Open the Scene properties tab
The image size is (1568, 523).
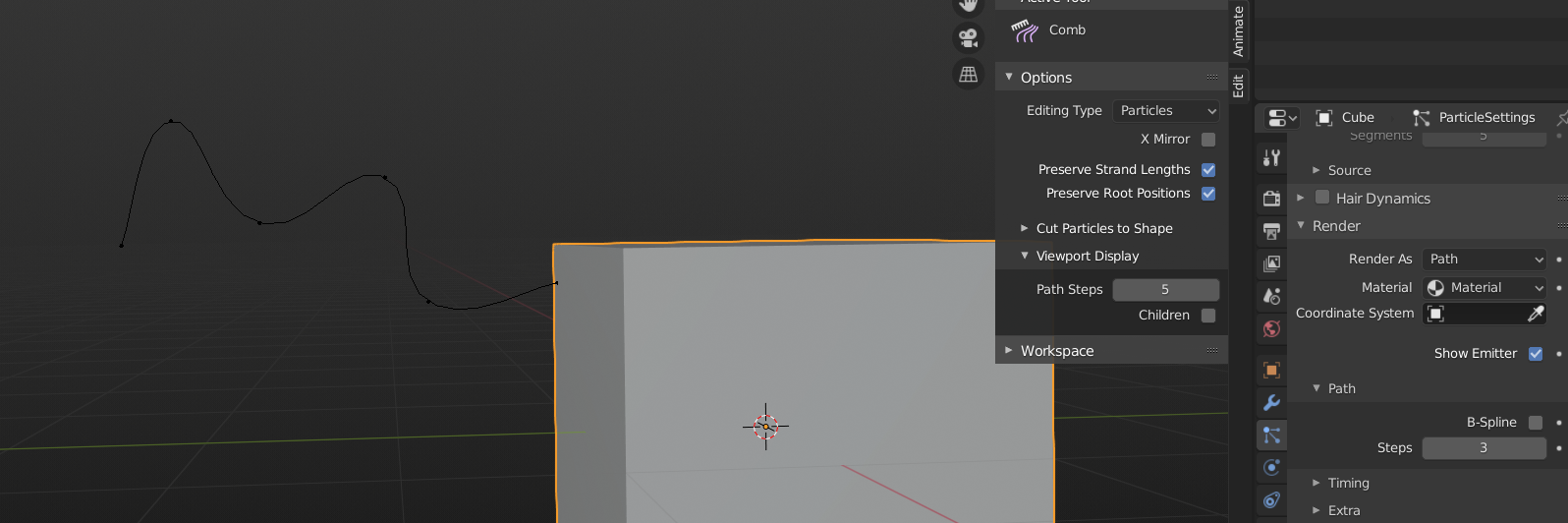(x=1271, y=296)
